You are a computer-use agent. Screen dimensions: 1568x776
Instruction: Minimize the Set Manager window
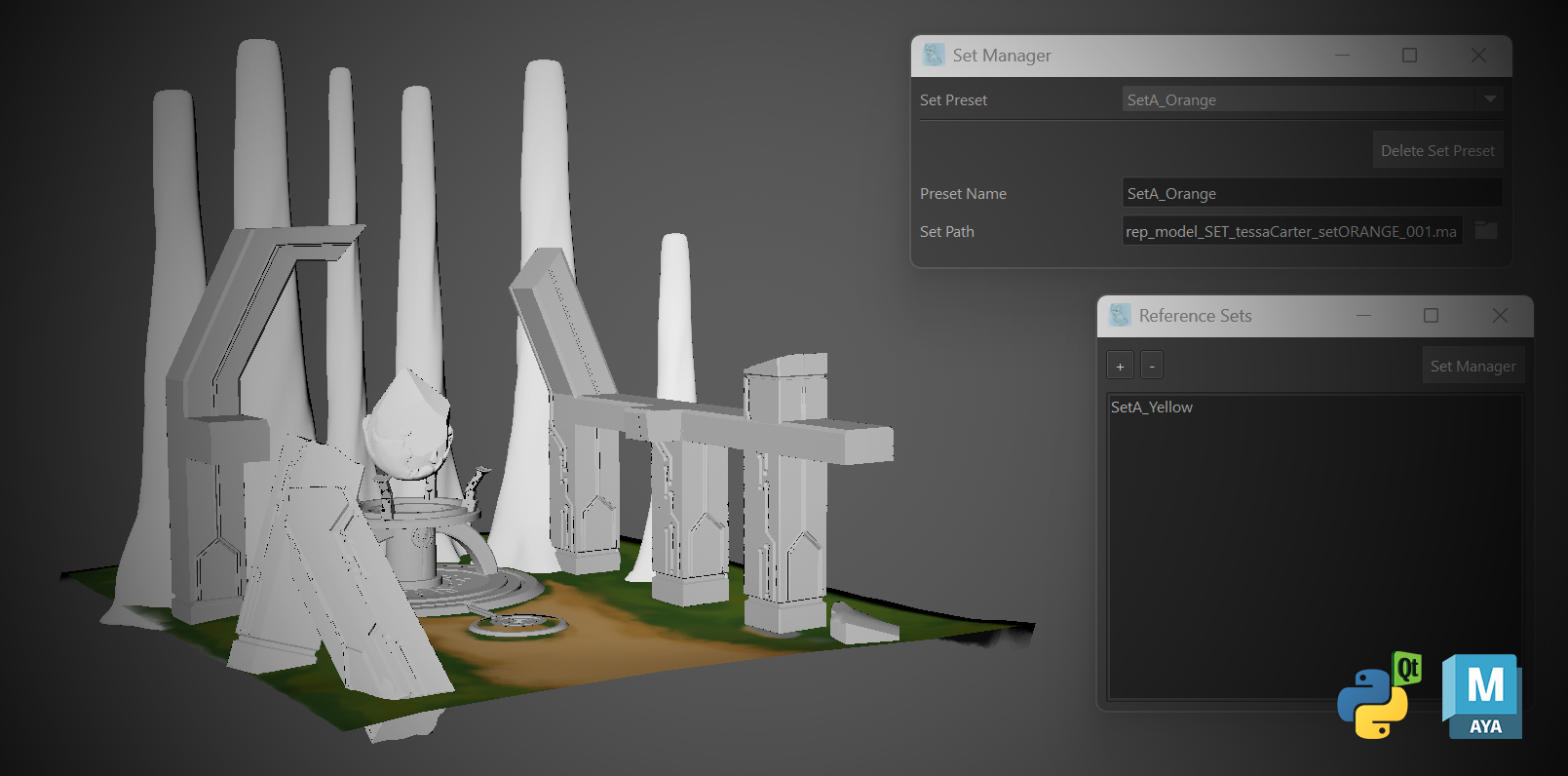1342,56
